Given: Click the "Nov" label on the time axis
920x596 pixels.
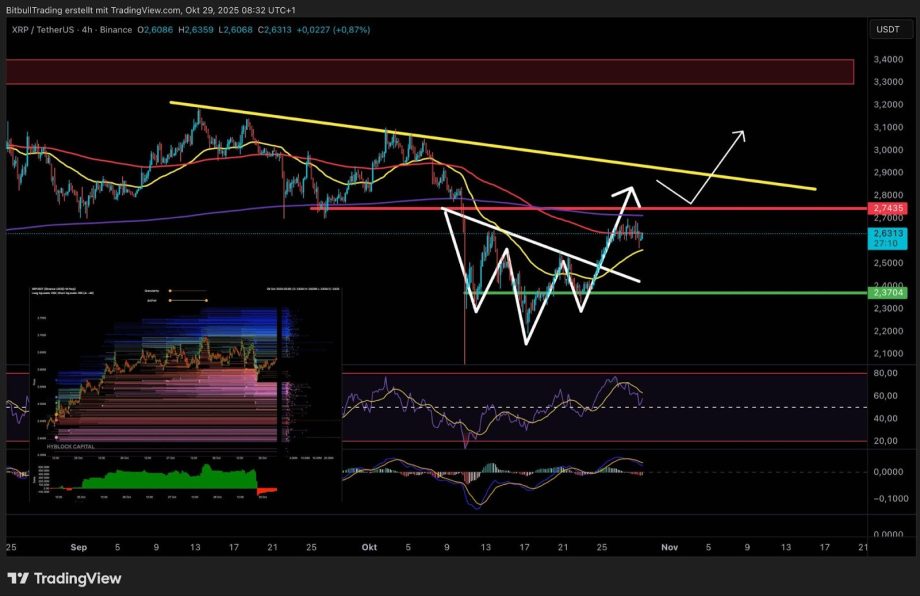Looking at the screenshot, I should (668, 547).
